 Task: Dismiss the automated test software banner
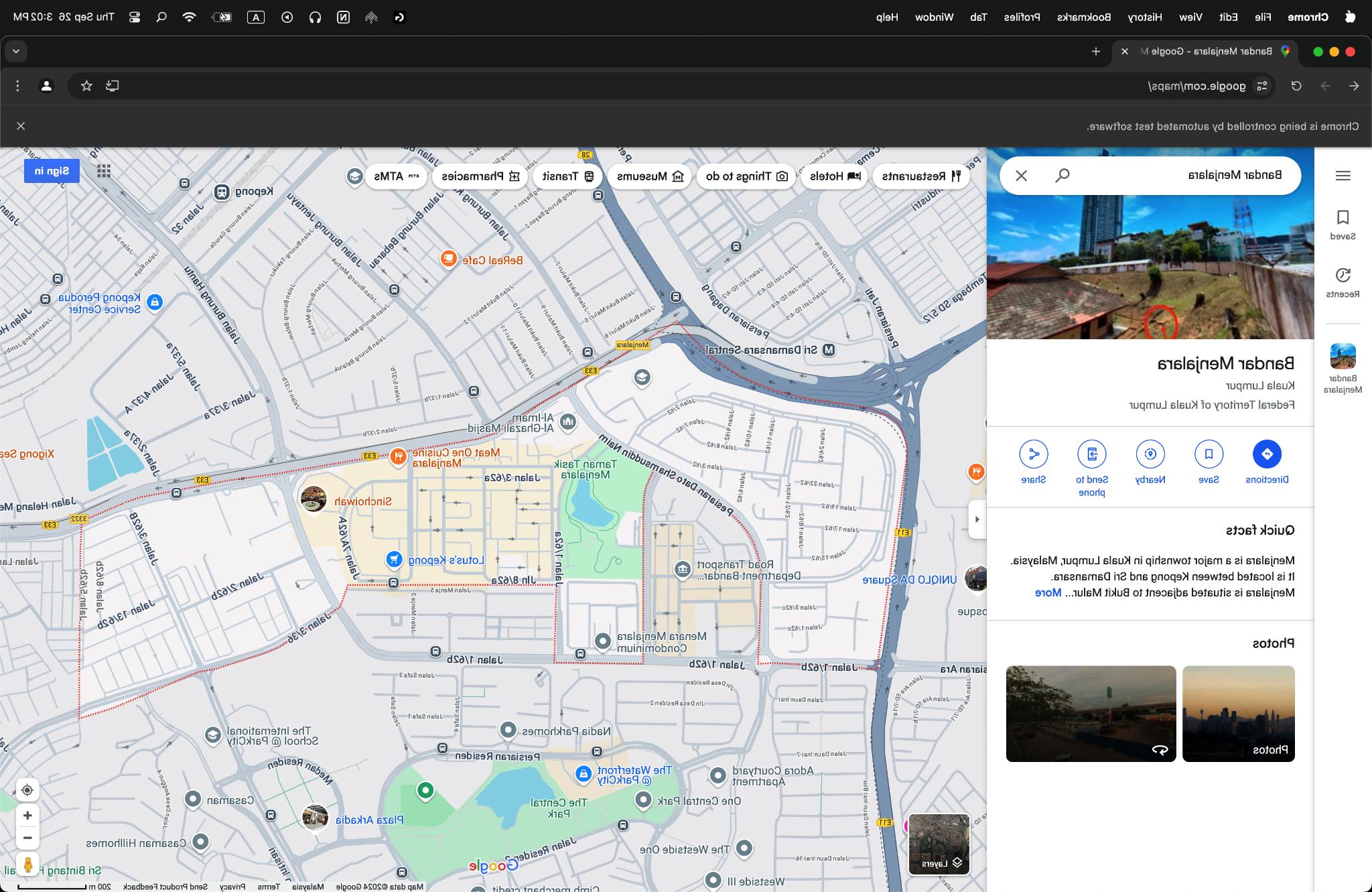click(21, 126)
